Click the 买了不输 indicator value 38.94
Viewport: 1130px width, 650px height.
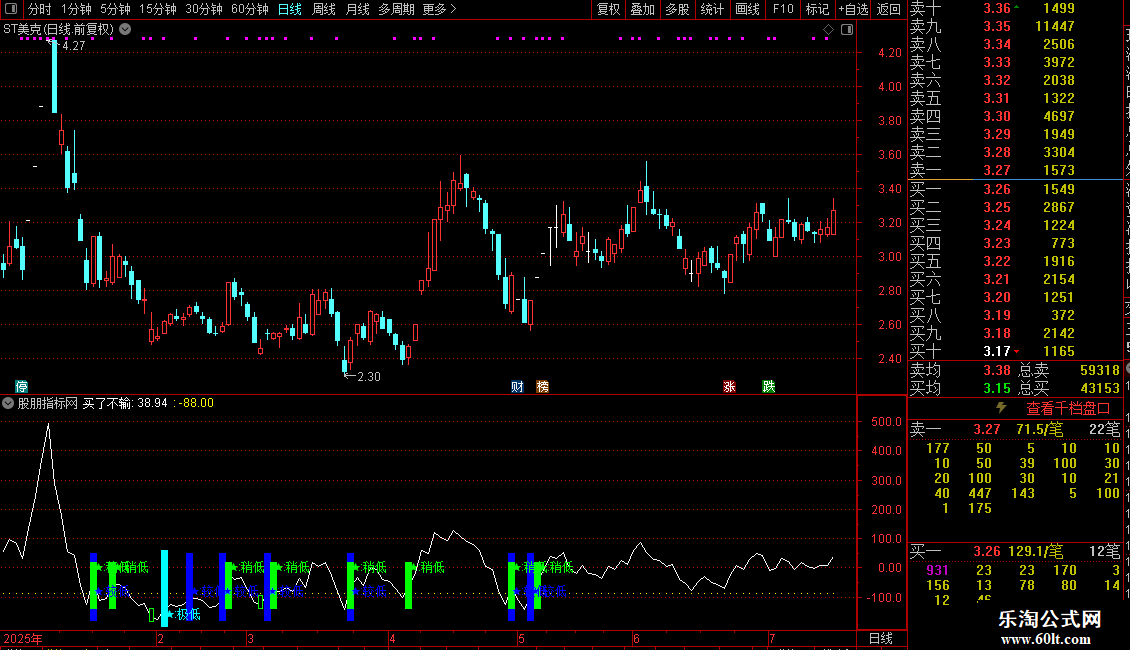pos(152,403)
